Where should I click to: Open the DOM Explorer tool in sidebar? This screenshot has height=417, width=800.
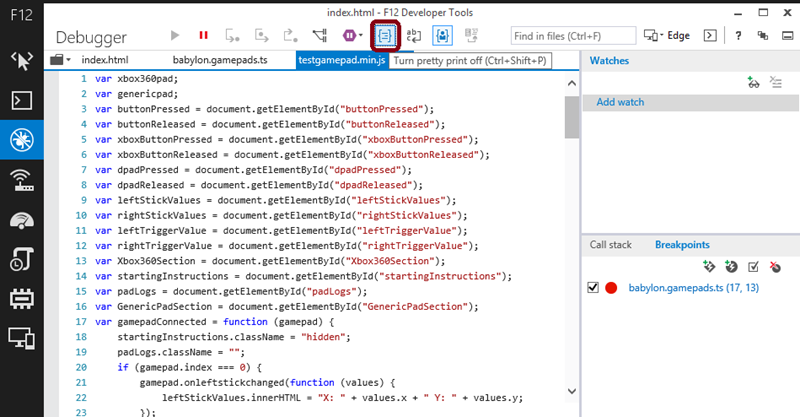(22, 61)
